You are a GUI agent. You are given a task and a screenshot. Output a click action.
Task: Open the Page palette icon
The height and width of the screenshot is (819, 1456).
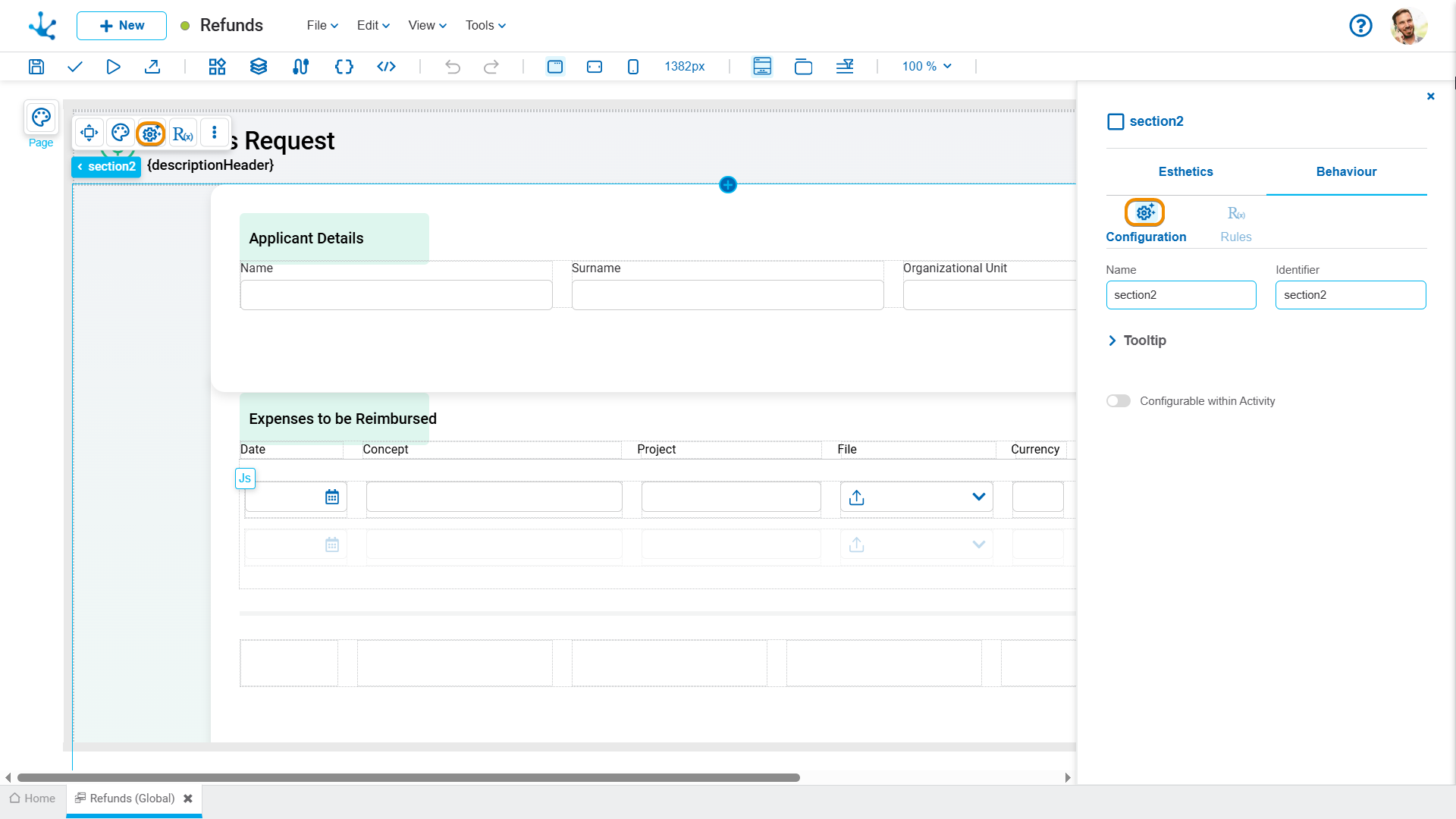[x=41, y=118]
